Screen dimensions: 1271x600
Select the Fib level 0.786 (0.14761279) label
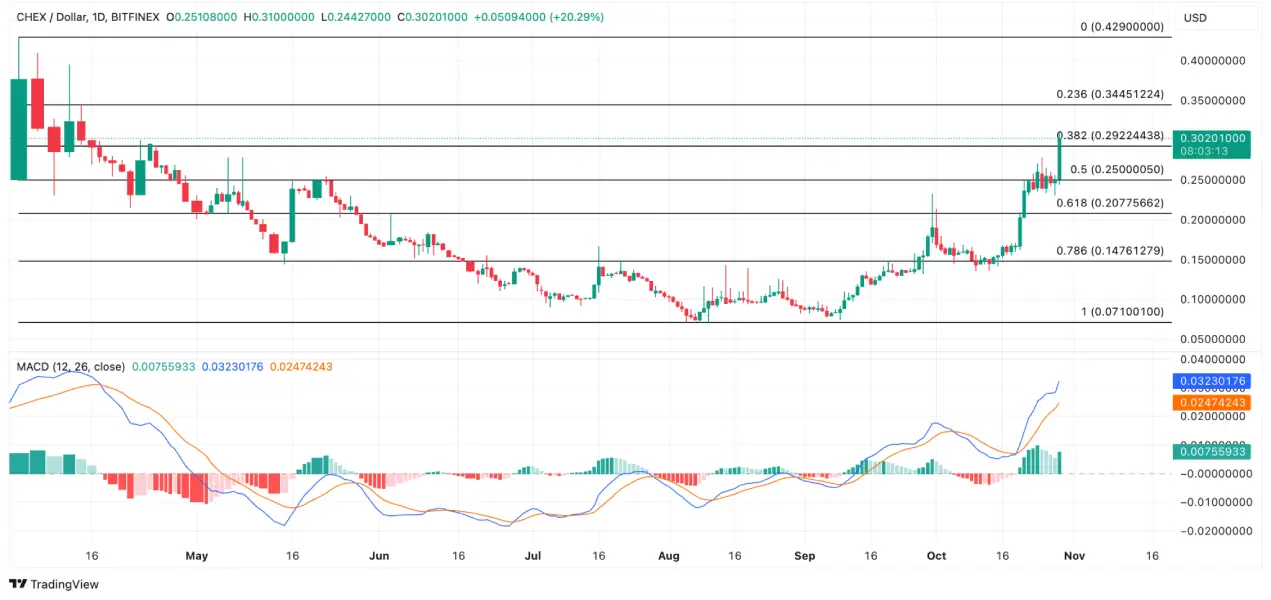point(1110,251)
